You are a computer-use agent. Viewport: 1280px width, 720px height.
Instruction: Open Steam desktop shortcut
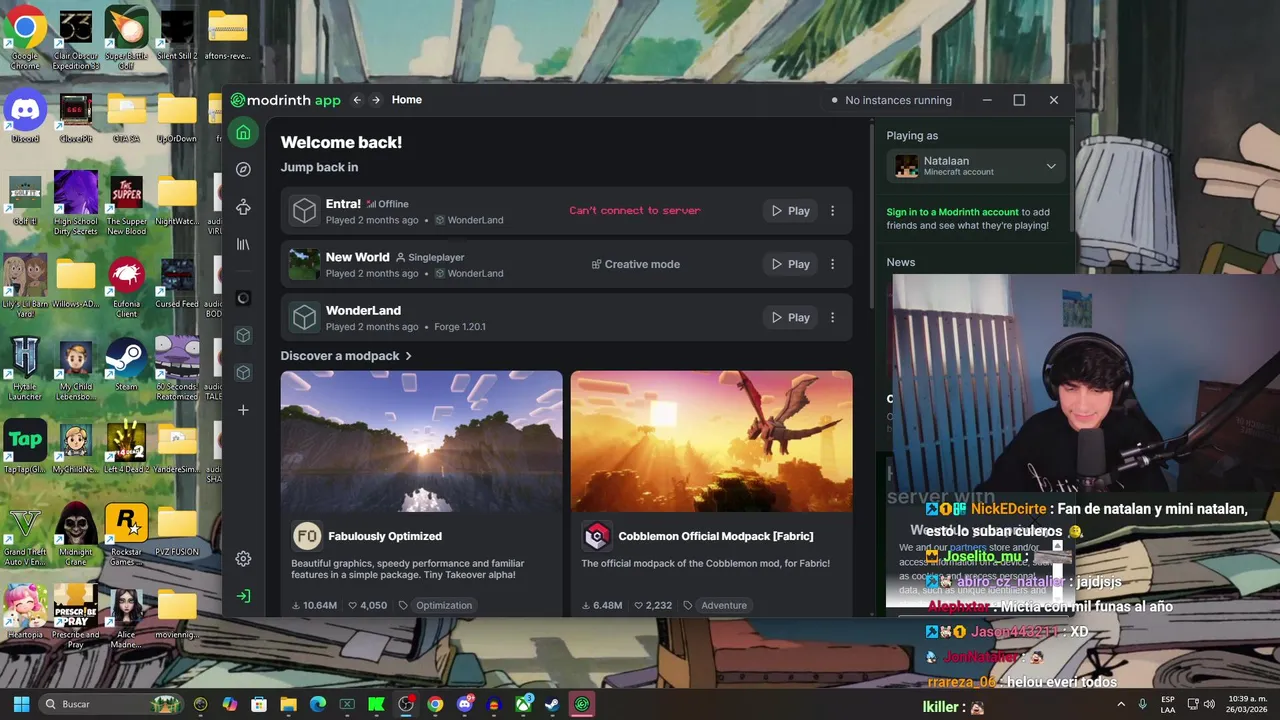pos(126,365)
